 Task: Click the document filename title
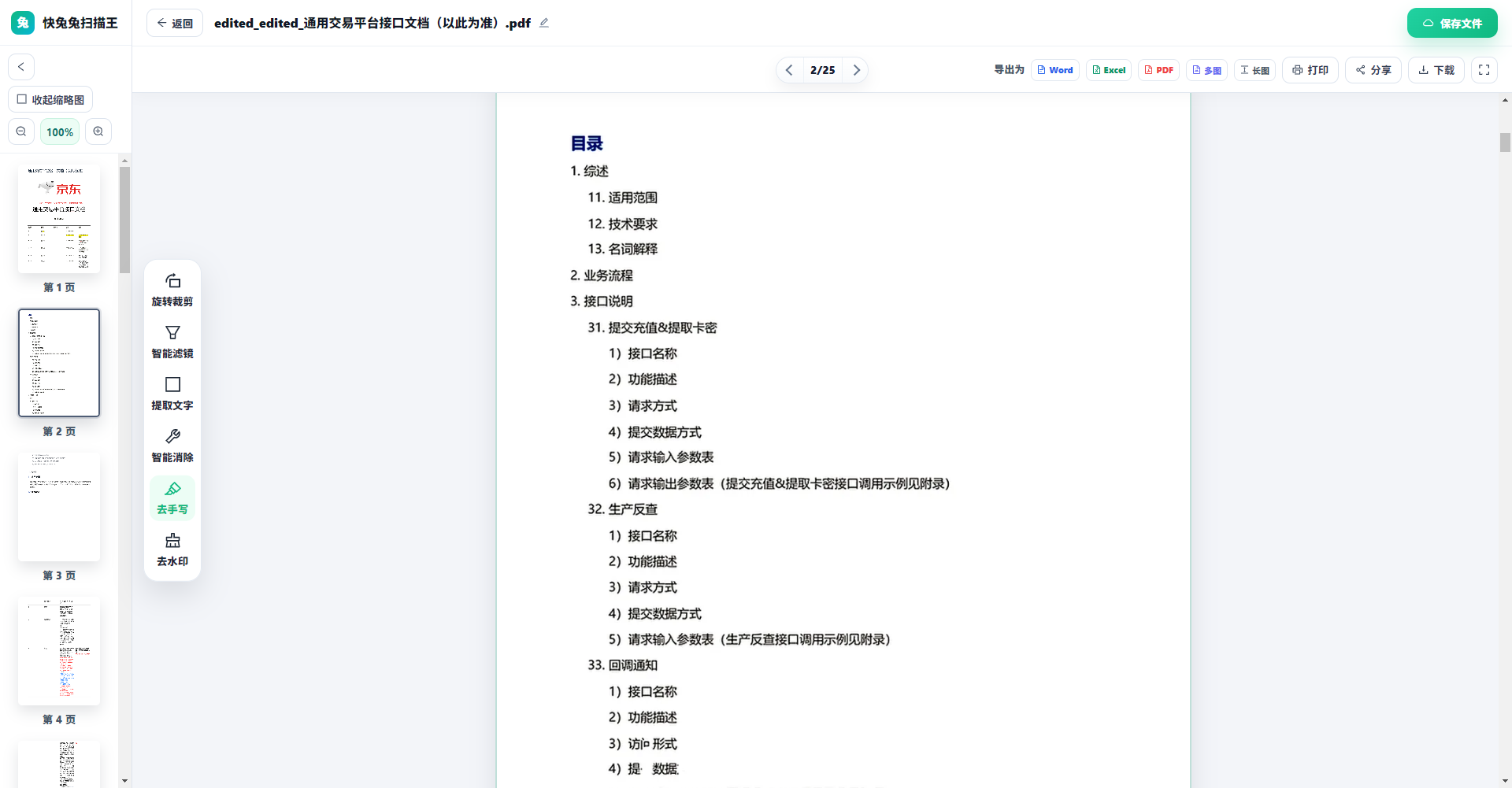point(372,23)
